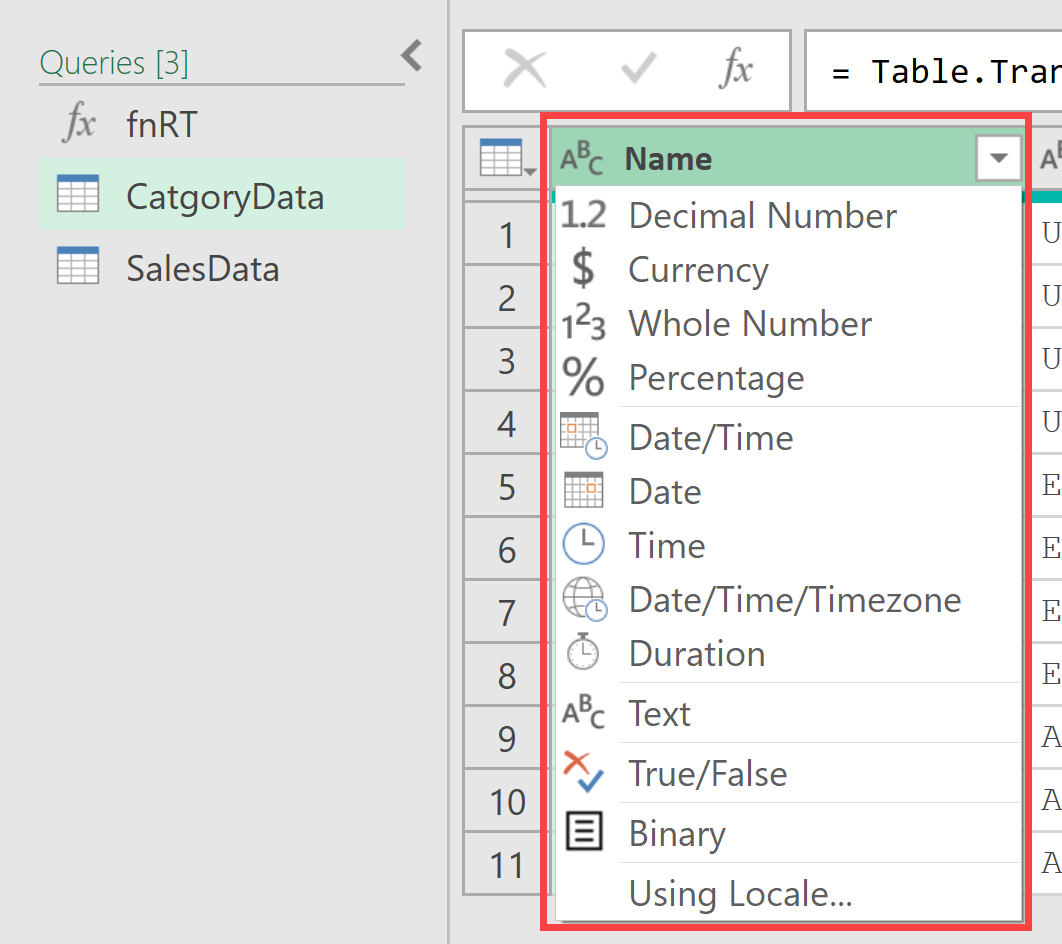1062x944 pixels.
Task: Click the percent sign icon
Action: [583, 377]
